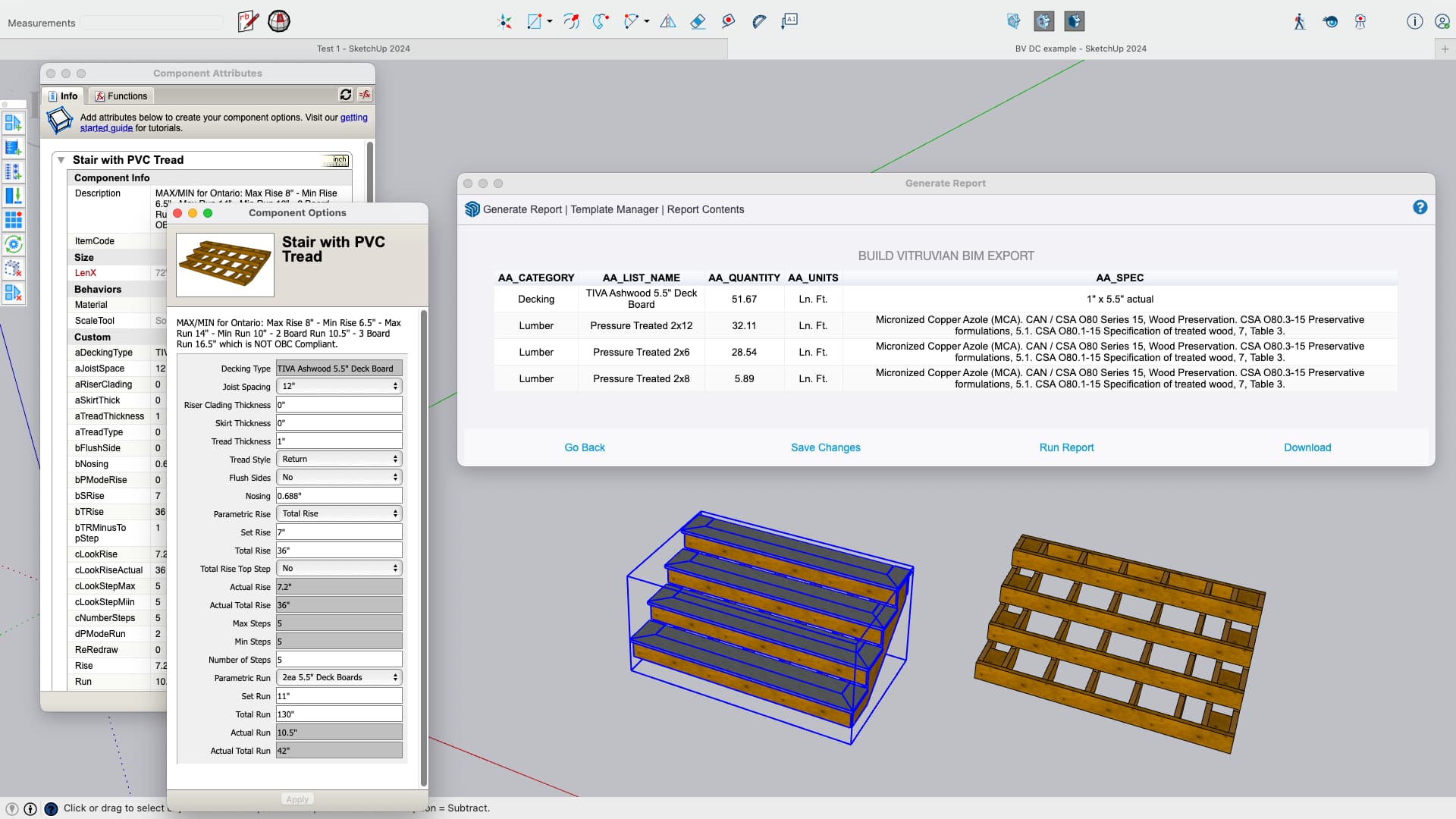Select the Position Camera icon
The height and width of the screenshot is (819, 1456).
tap(1360, 22)
